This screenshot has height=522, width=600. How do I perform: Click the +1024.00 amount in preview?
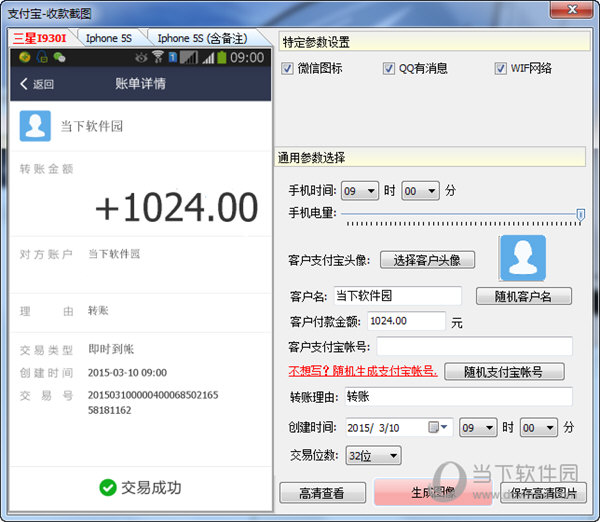pyautogui.click(x=176, y=207)
